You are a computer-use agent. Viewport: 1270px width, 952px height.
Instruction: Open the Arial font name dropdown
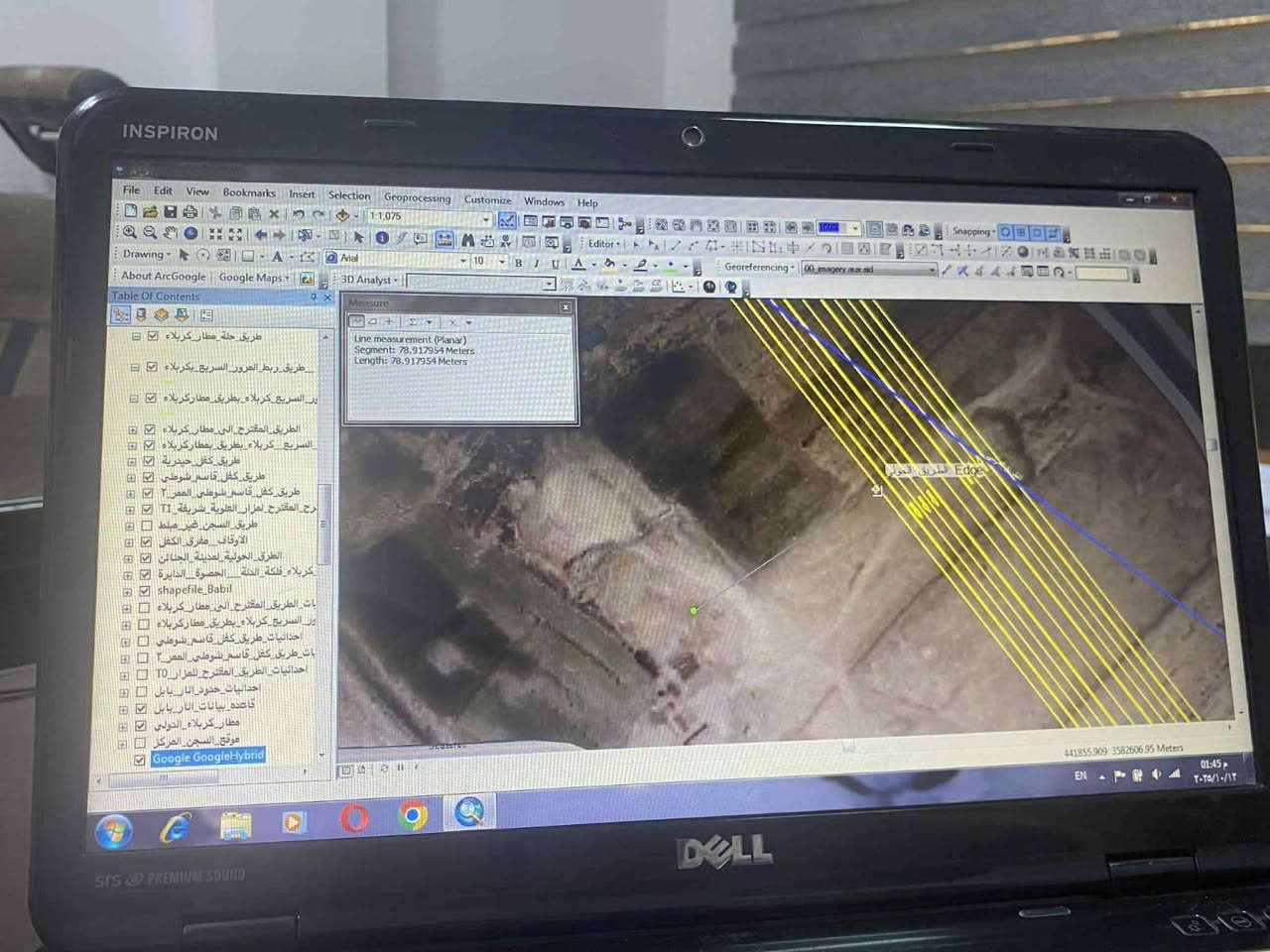pos(462,261)
